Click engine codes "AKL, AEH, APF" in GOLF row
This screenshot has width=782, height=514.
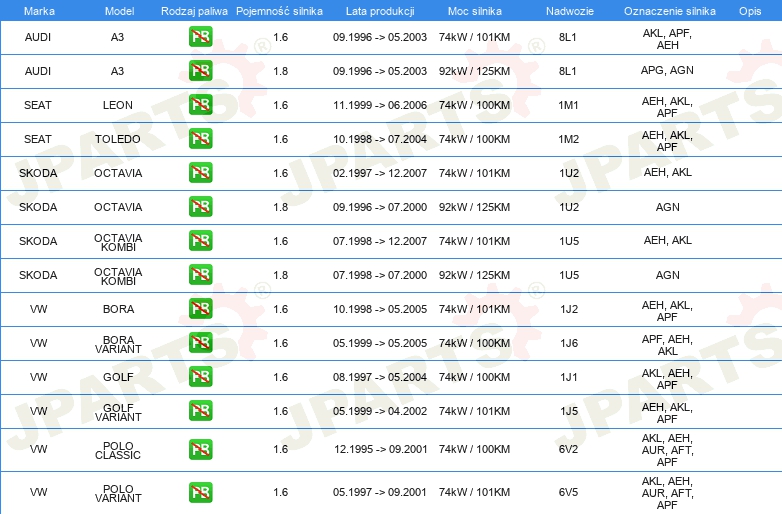667,379
